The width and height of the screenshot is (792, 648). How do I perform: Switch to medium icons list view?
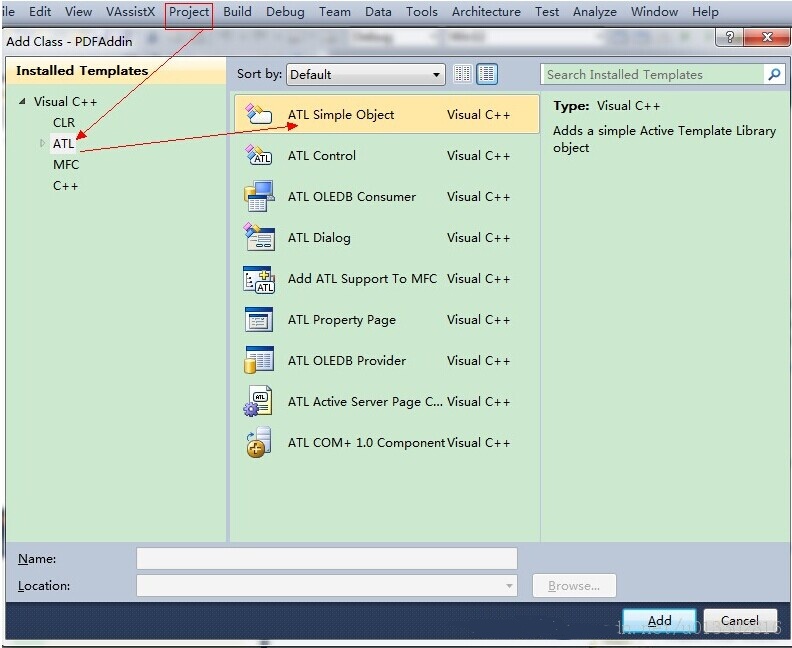coord(486,74)
